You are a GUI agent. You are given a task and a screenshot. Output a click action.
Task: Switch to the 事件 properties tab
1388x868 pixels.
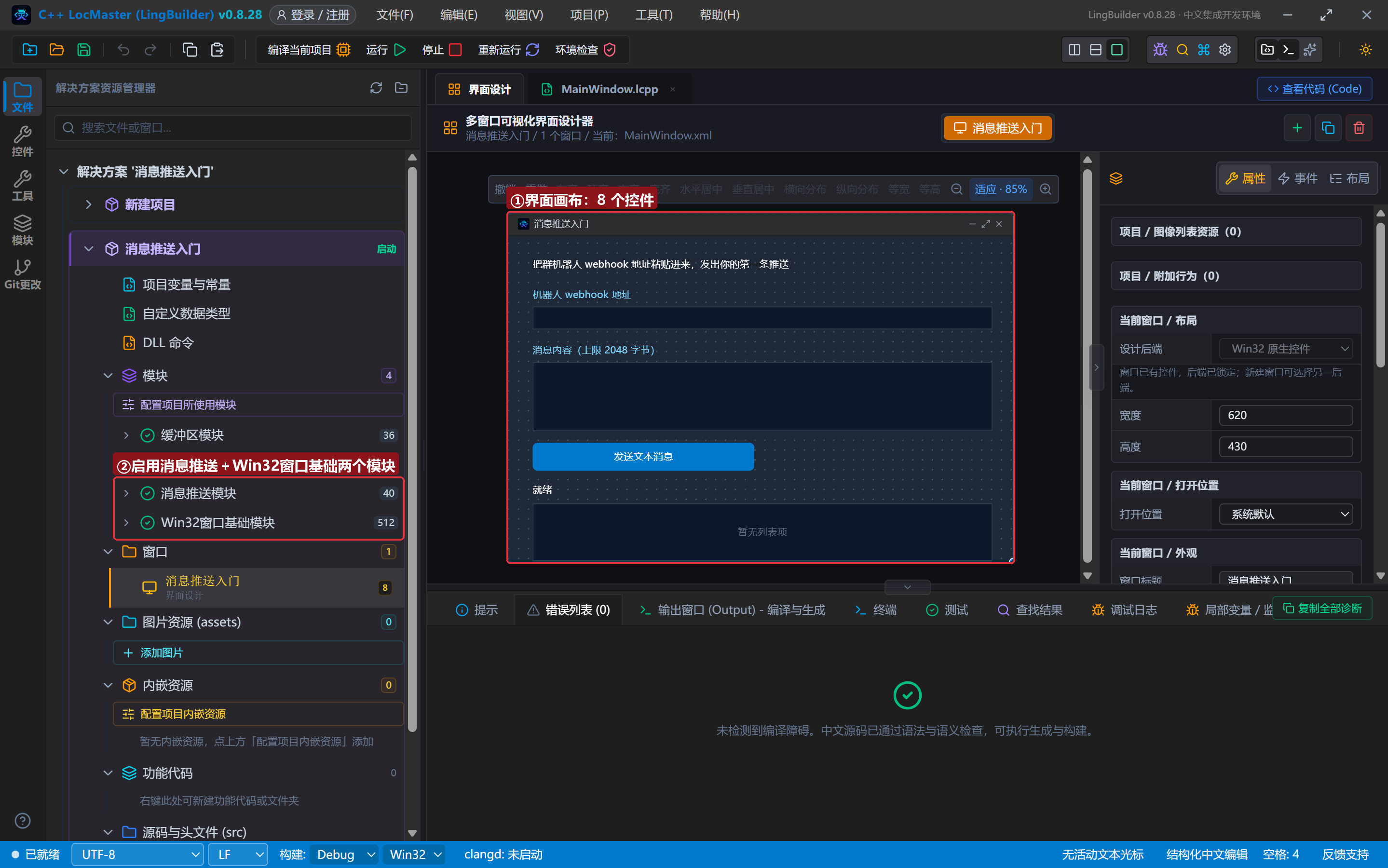[x=1298, y=178]
